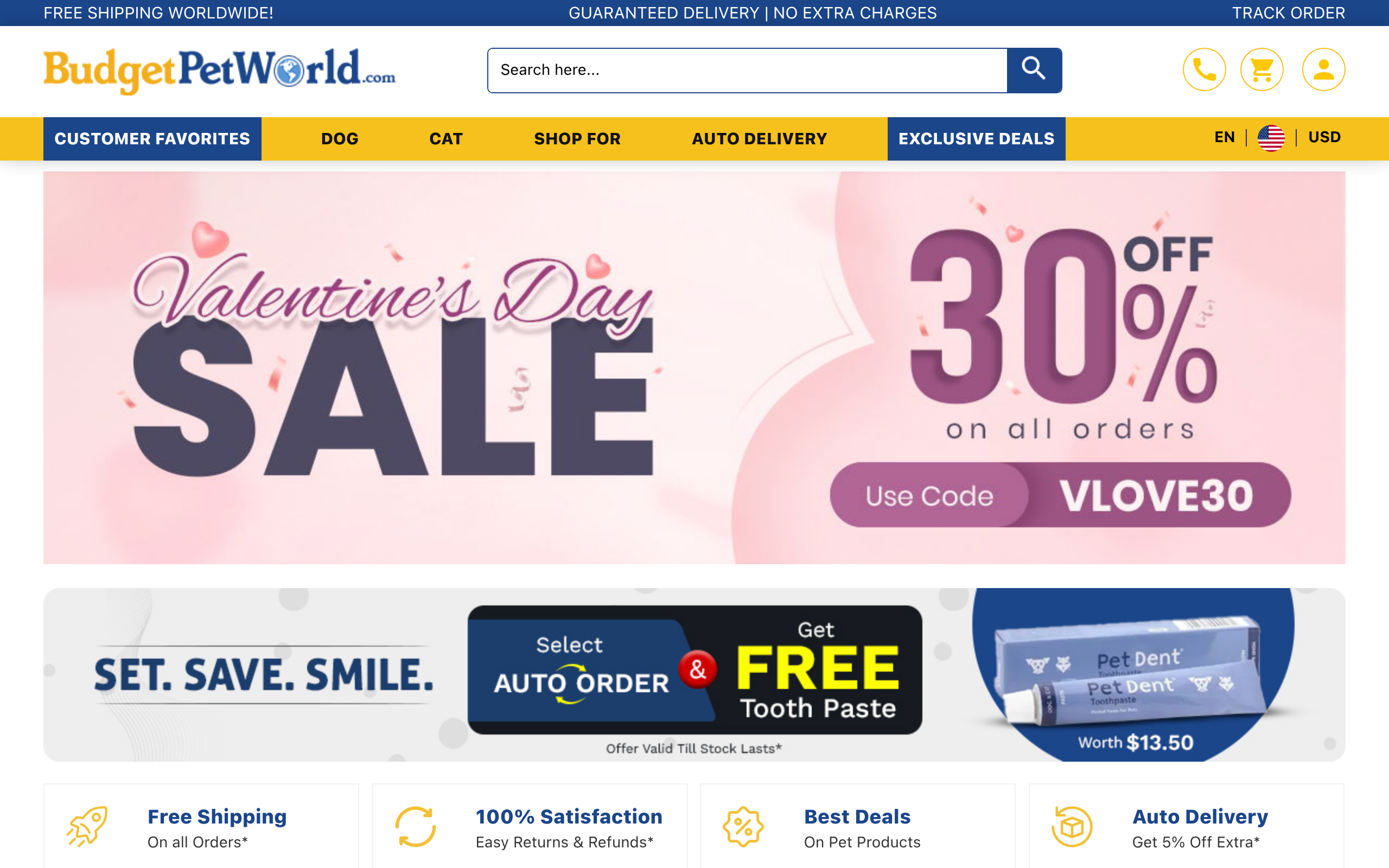The width and height of the screenshot is (1389, 868).
Task: Open the USD currency selector
Action: (x=1325, y=137)
